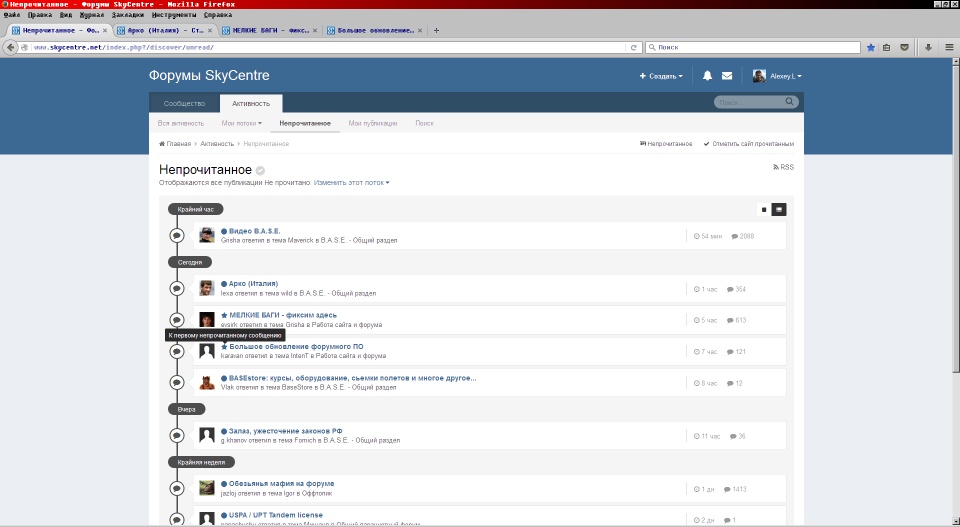The width and height of the screenshot is (960, 527).
Task: Close the МЕЛКИЕ БАГИ browser tab
Action: (315, 30)
